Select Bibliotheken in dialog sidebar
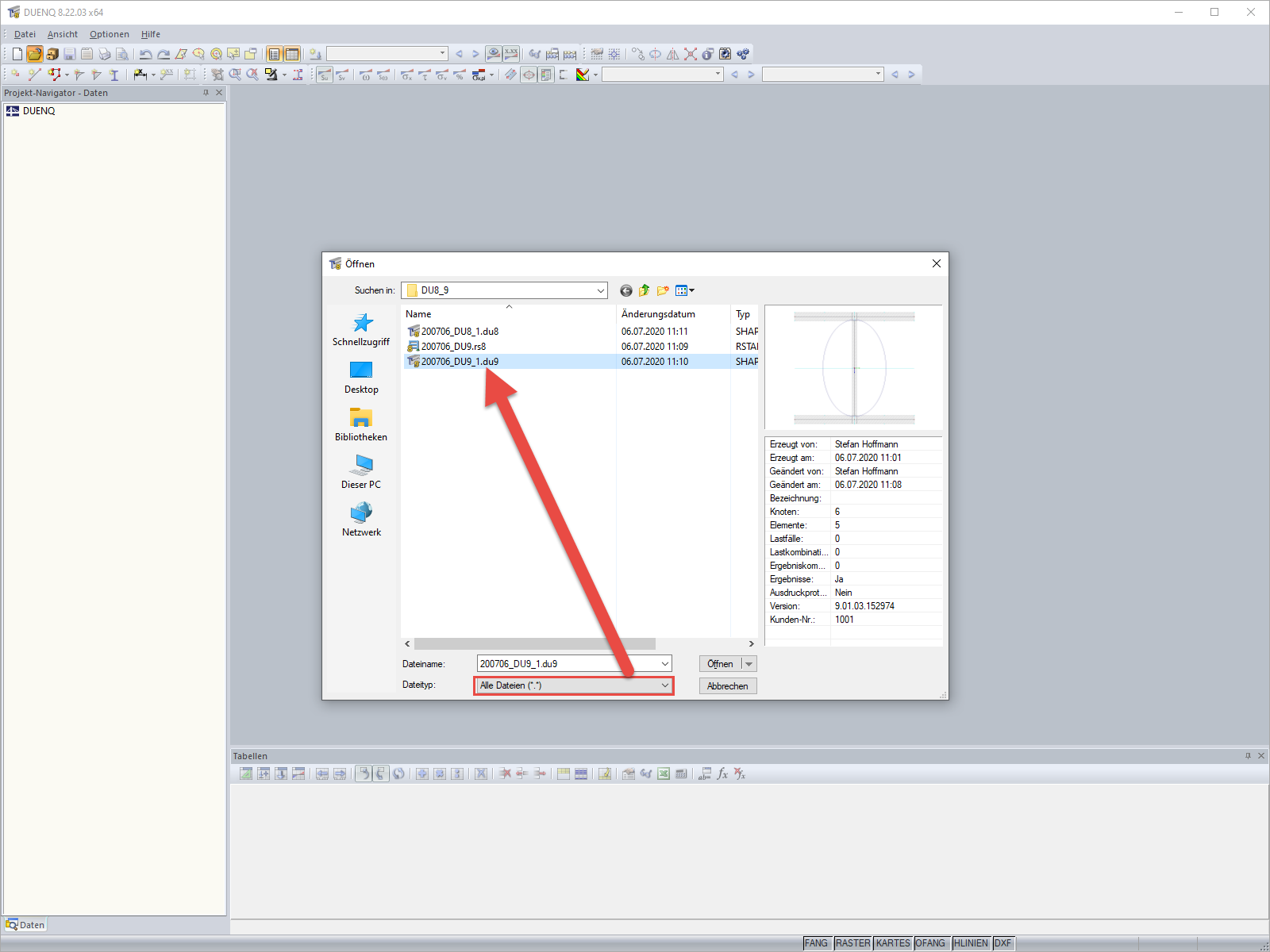The width and height of the screenshot is (1270, 952). pyautogui.click(x=361, y=424)
